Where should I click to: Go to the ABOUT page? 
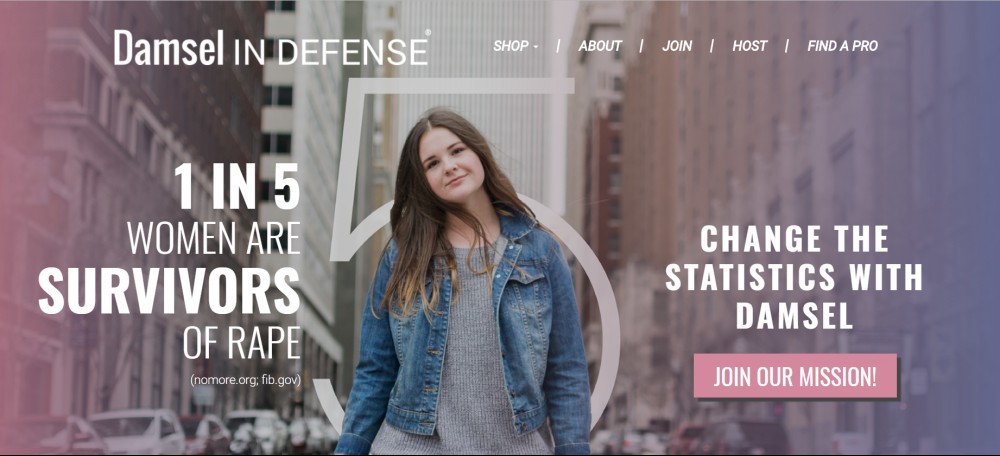point(600,46)
